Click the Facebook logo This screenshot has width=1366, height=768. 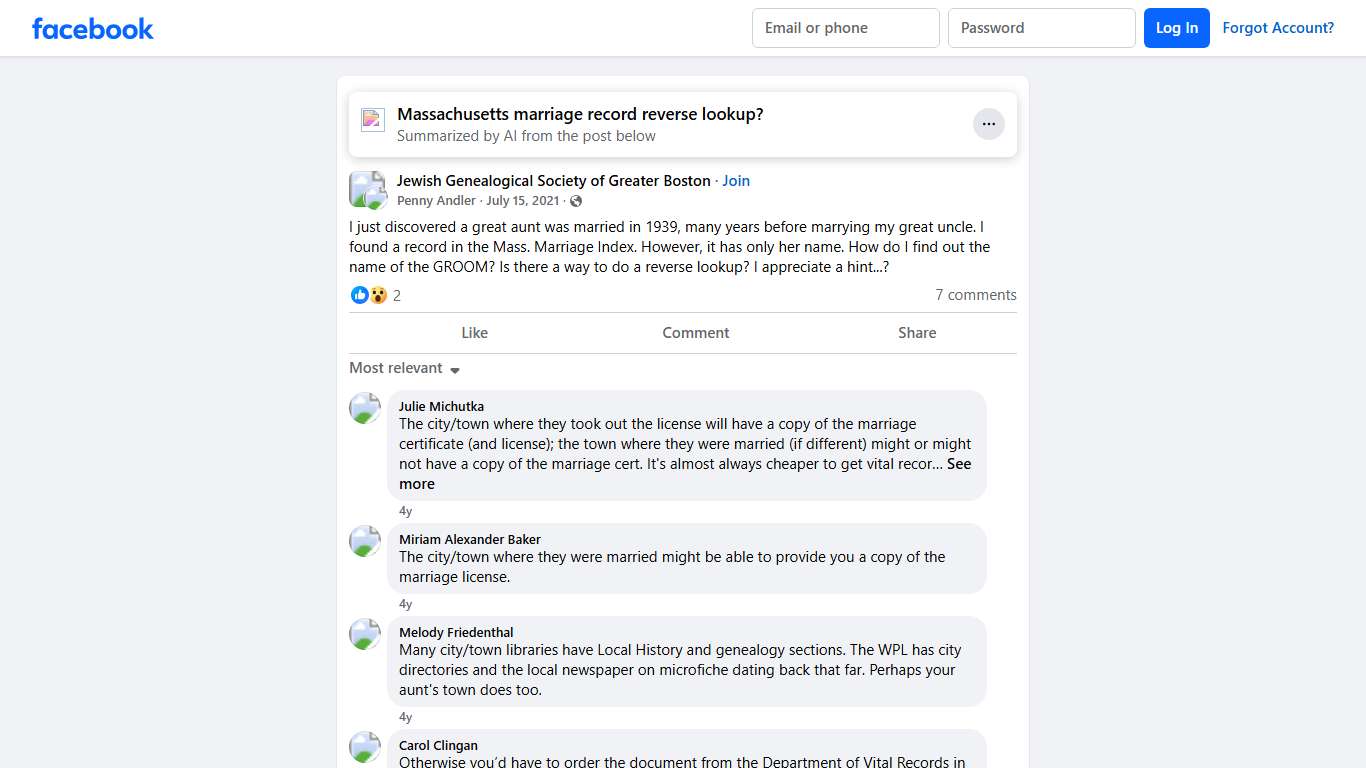pos(93,28)
